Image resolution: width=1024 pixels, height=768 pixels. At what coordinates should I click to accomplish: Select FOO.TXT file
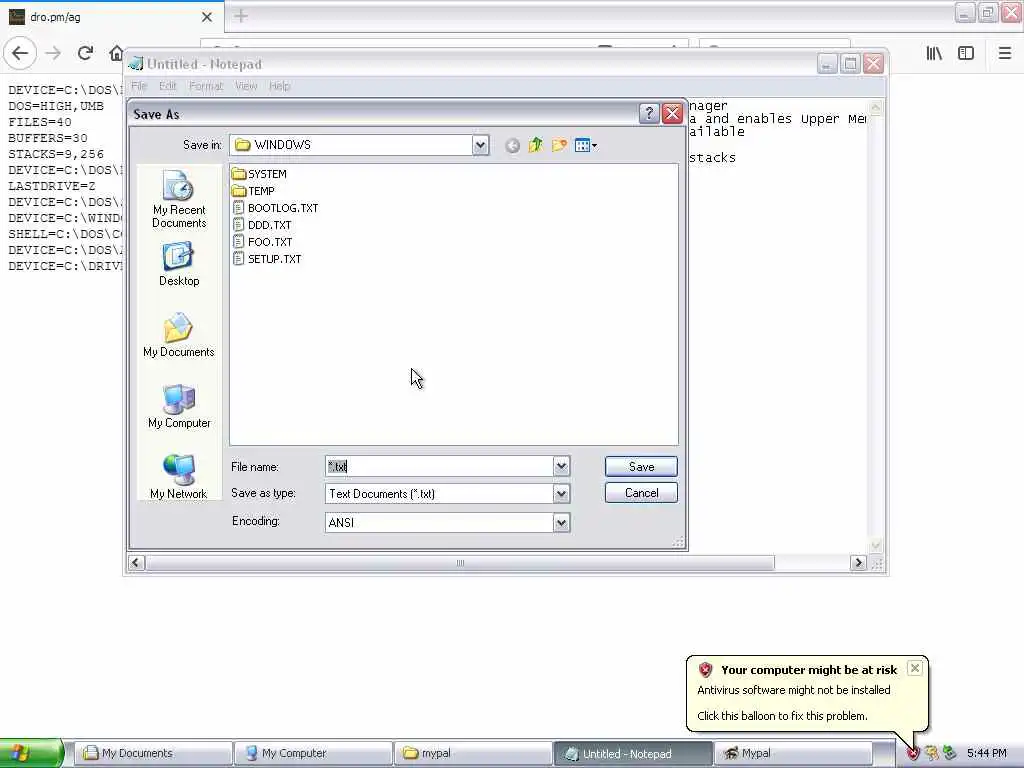(263, 242)
